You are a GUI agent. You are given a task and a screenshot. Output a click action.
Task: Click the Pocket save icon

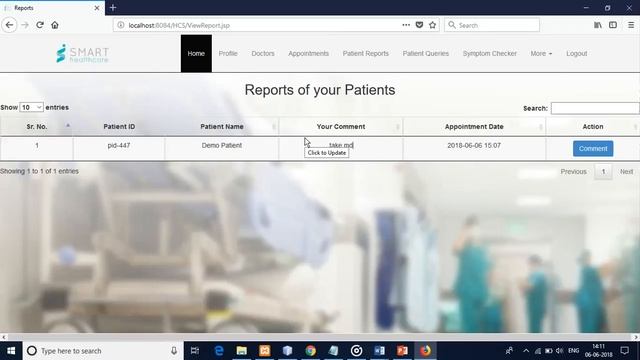[x=419, y=25]
